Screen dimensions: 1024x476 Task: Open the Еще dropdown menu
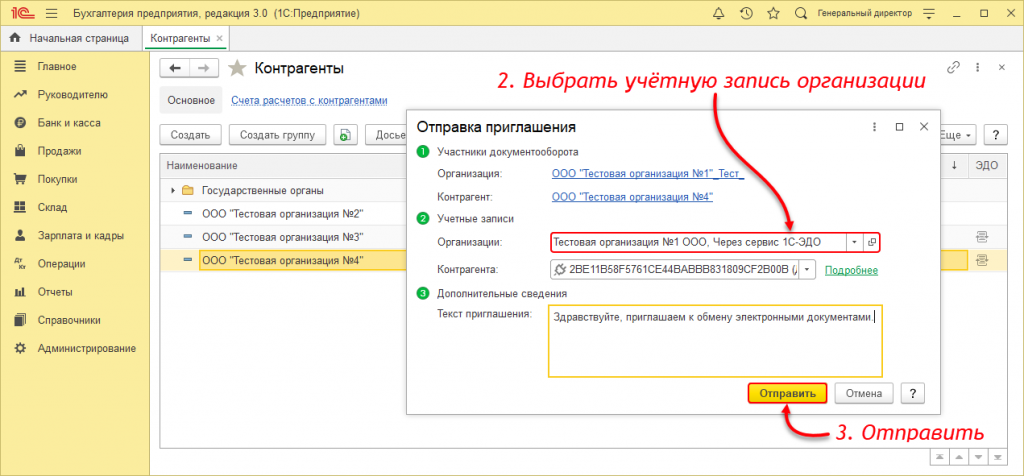tap(957, 135)
